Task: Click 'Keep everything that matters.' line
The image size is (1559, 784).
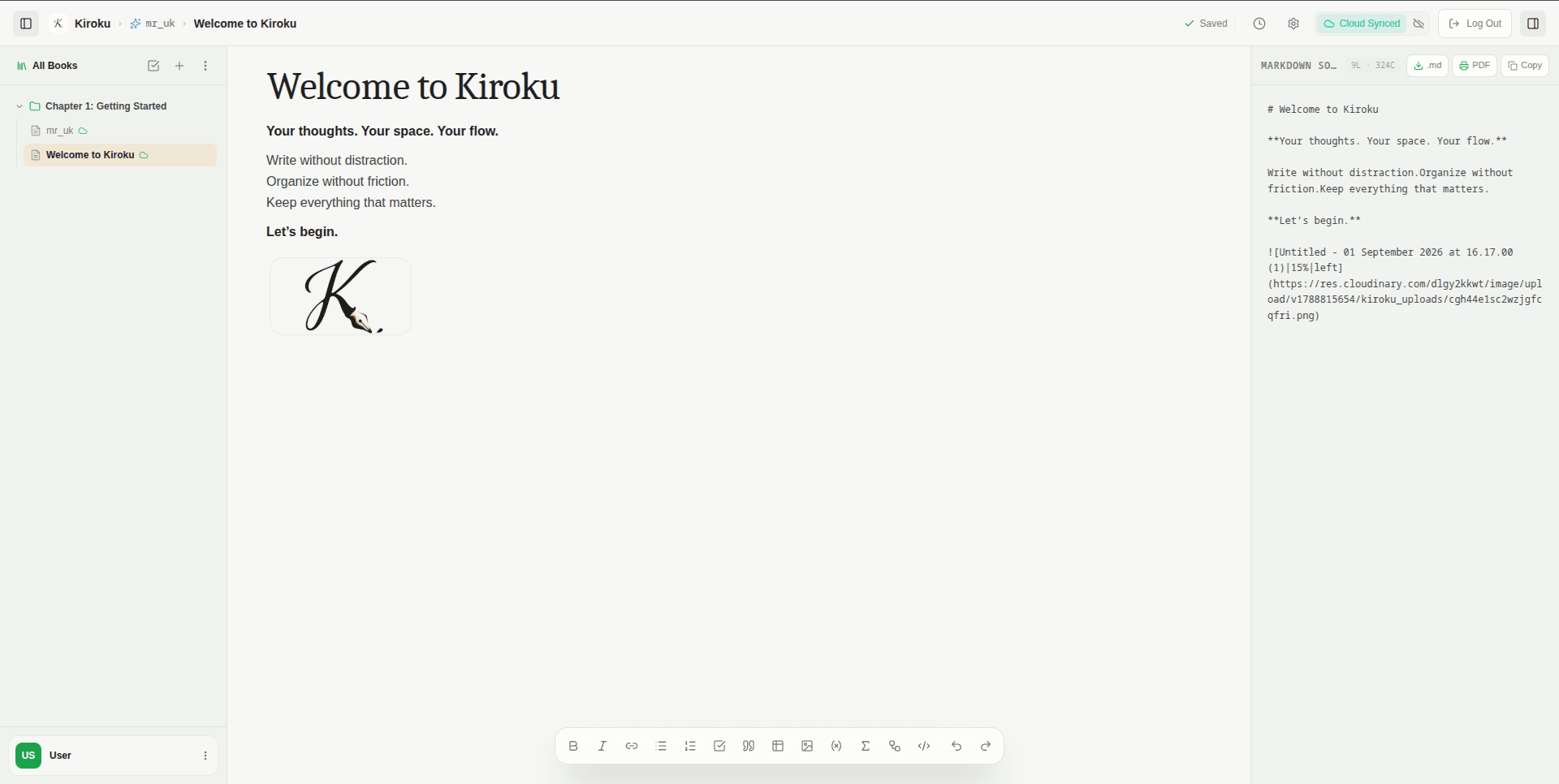Action: (x=351, y=203)
